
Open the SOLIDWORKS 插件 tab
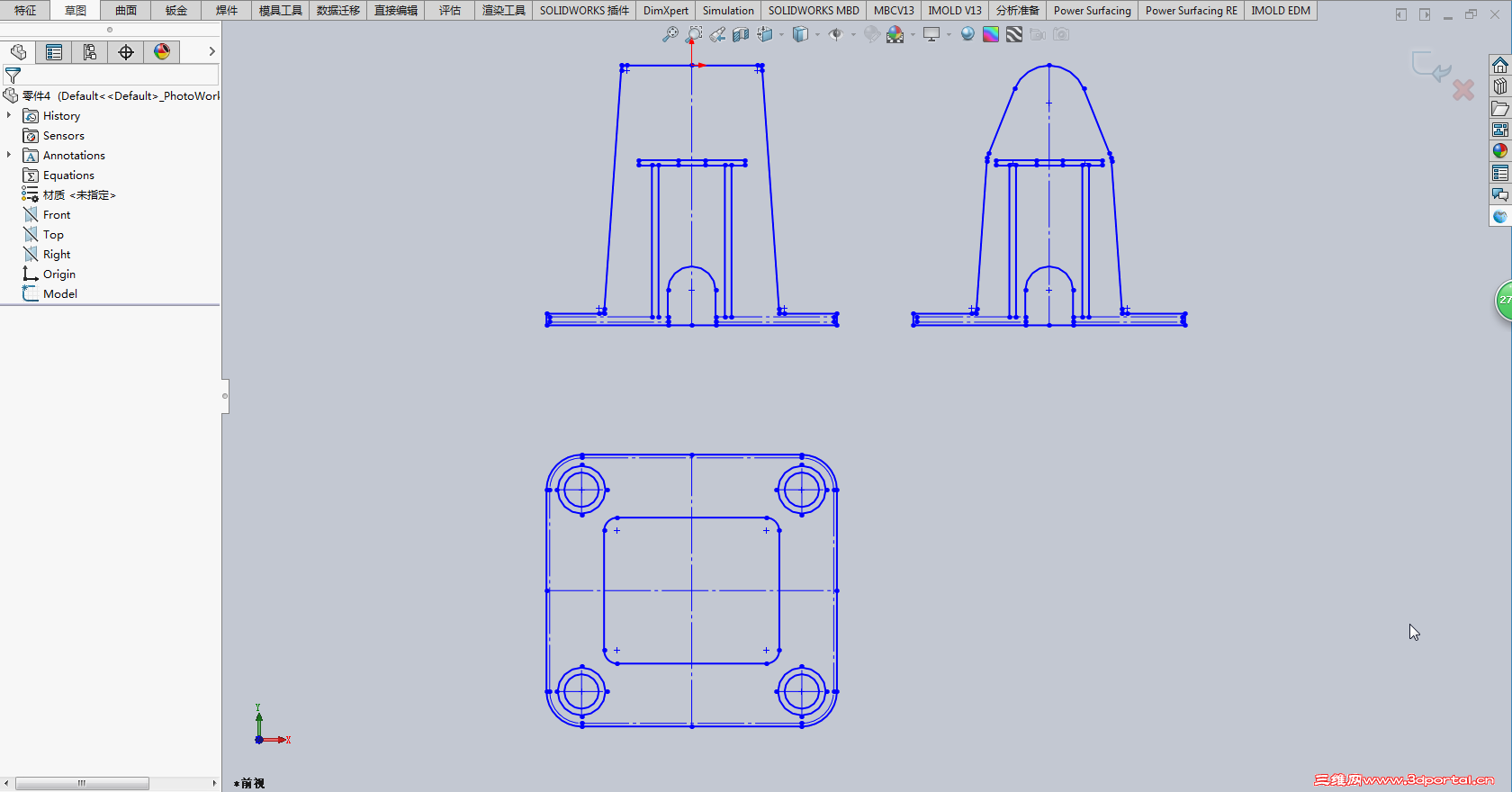[x=585, y=11]
